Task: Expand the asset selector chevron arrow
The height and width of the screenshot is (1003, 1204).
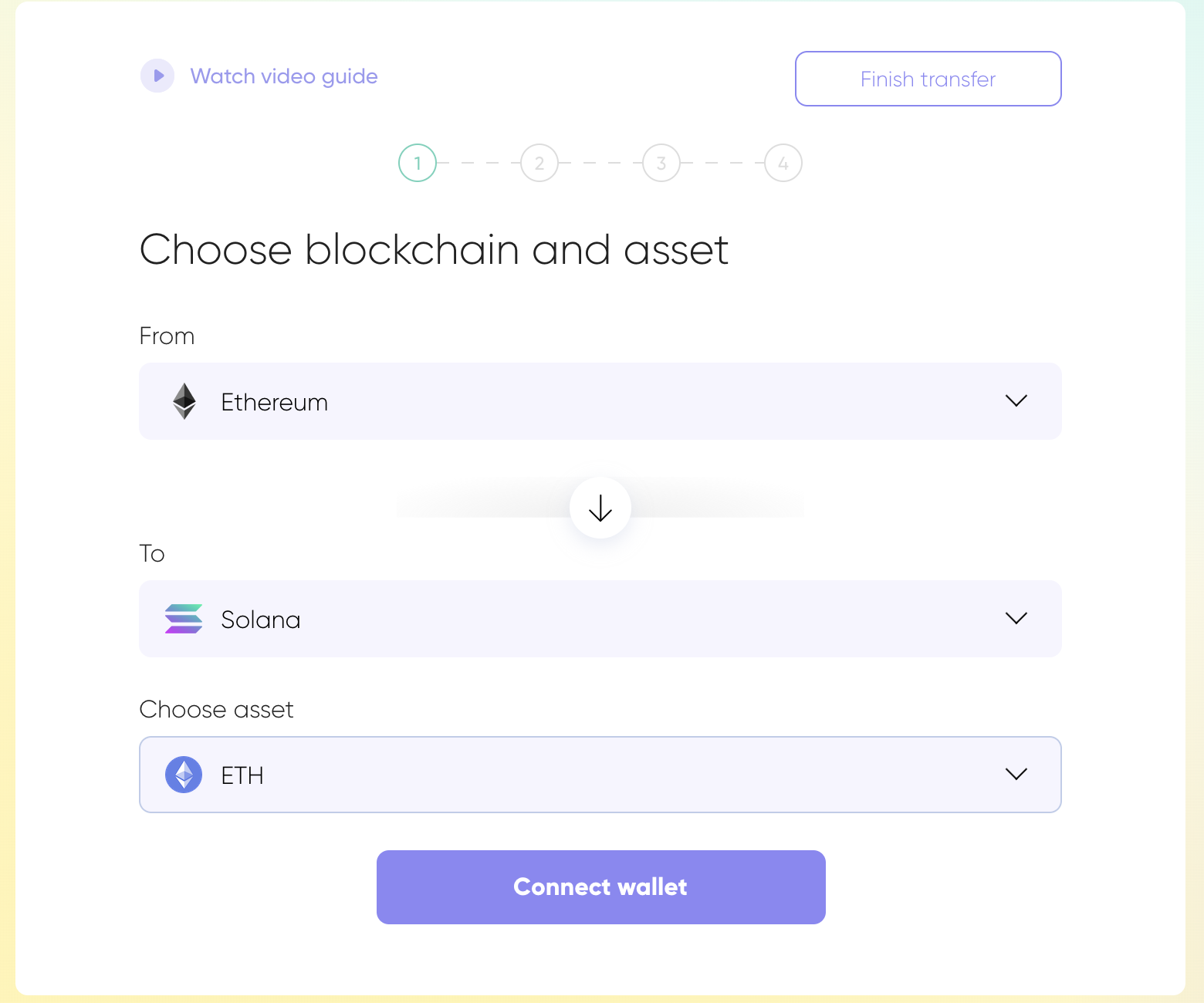Action: [x=1016, y=774]
